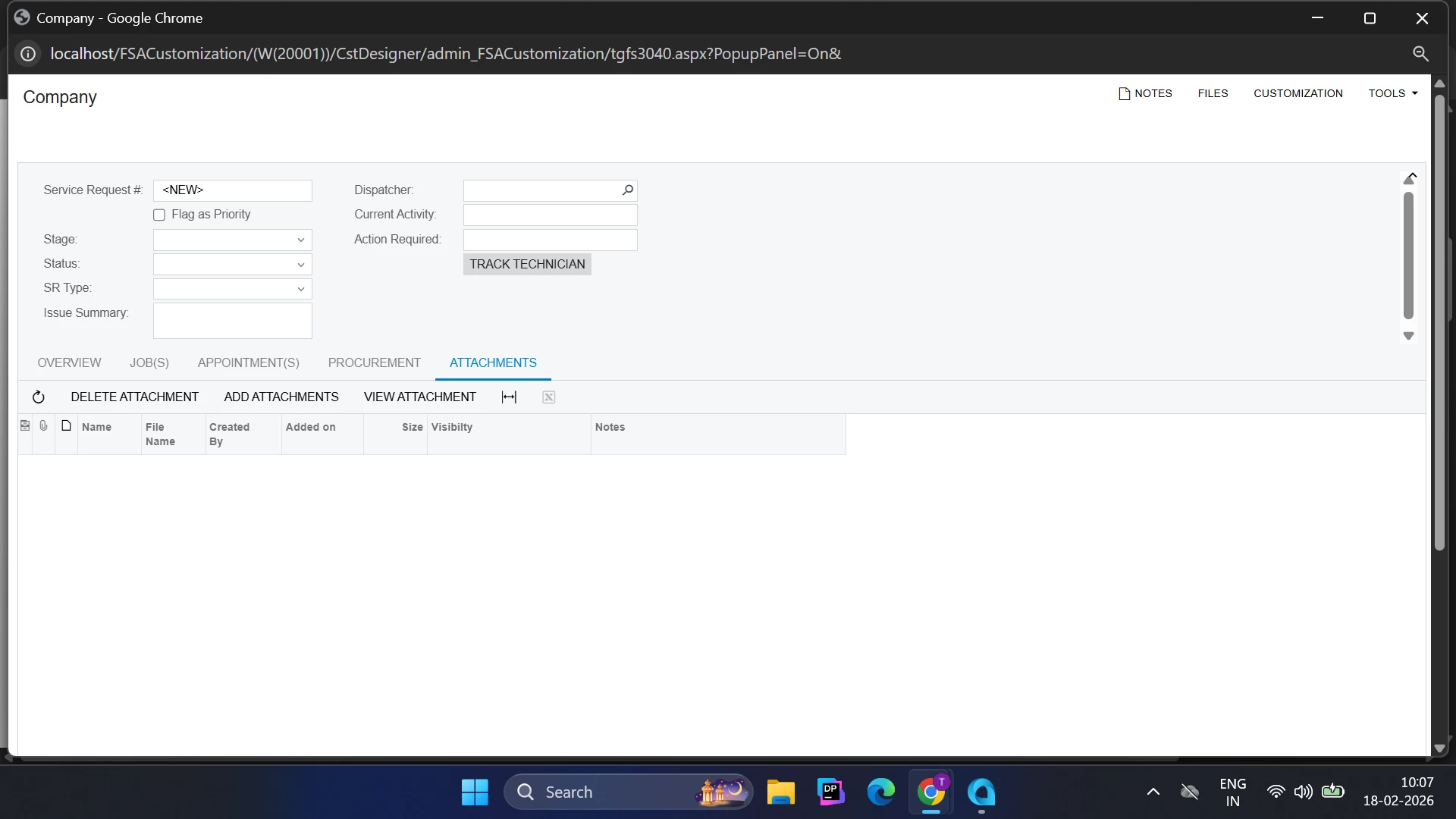1456x819 pixels.
Task: Open the Overview tab
Action: (69, 363)
